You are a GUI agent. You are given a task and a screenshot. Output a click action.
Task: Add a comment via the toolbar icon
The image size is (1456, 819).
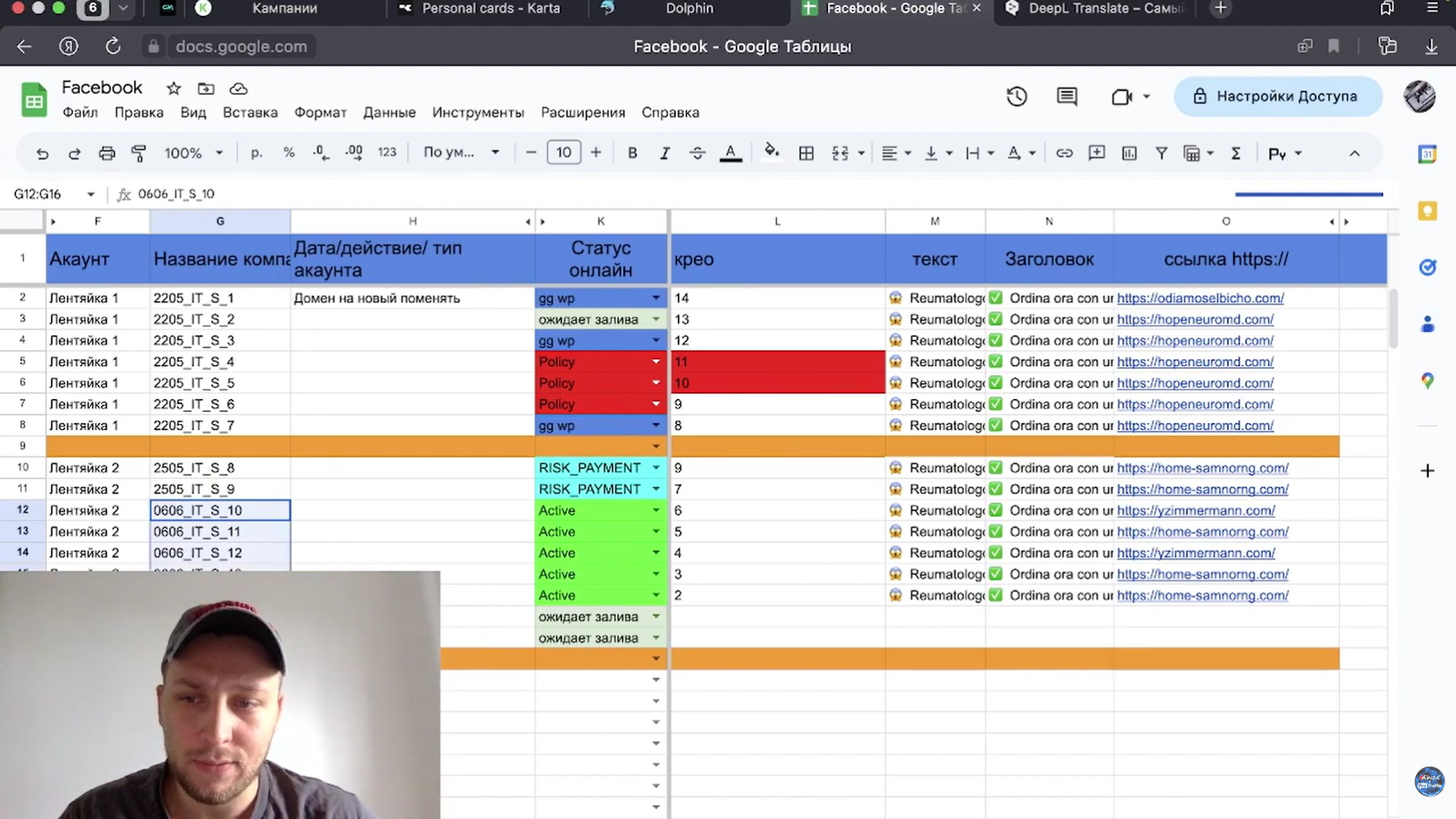point(1097,153)
